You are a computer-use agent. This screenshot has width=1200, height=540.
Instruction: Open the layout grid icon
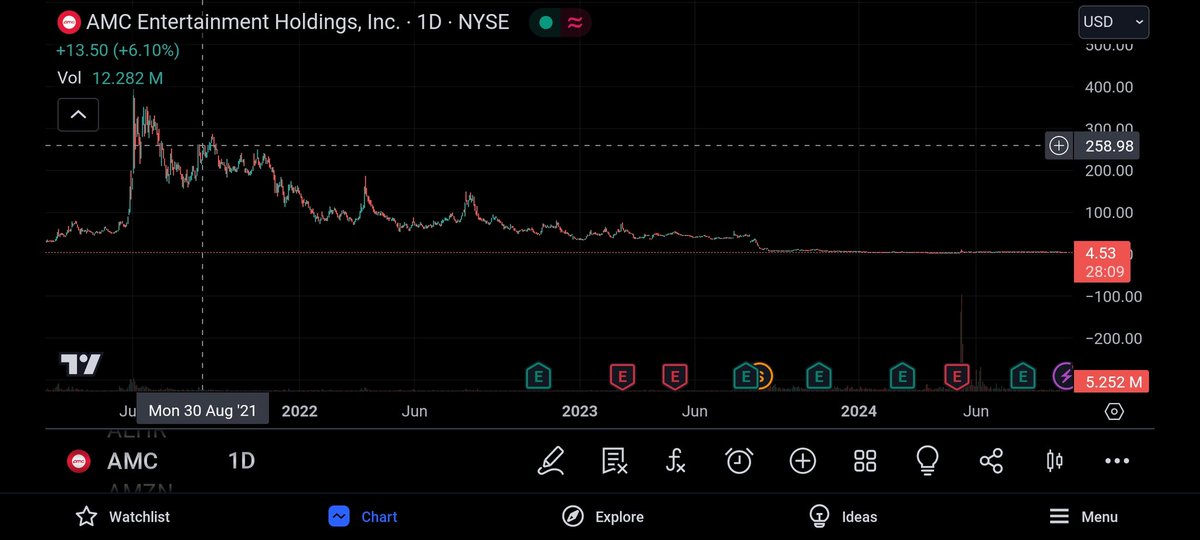tap(865, 460)
